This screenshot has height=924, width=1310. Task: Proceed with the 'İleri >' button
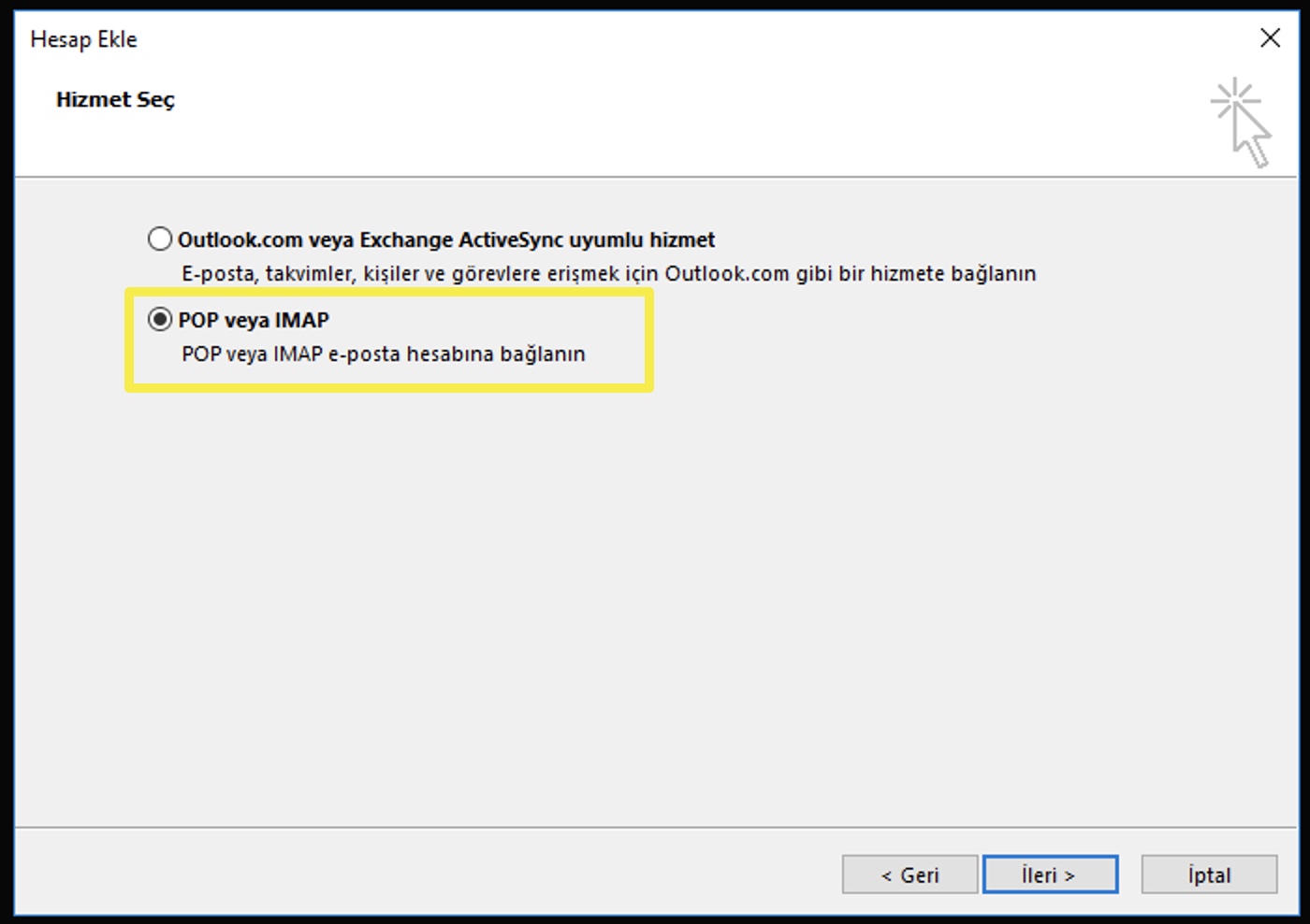click(x=1049, y=875)
